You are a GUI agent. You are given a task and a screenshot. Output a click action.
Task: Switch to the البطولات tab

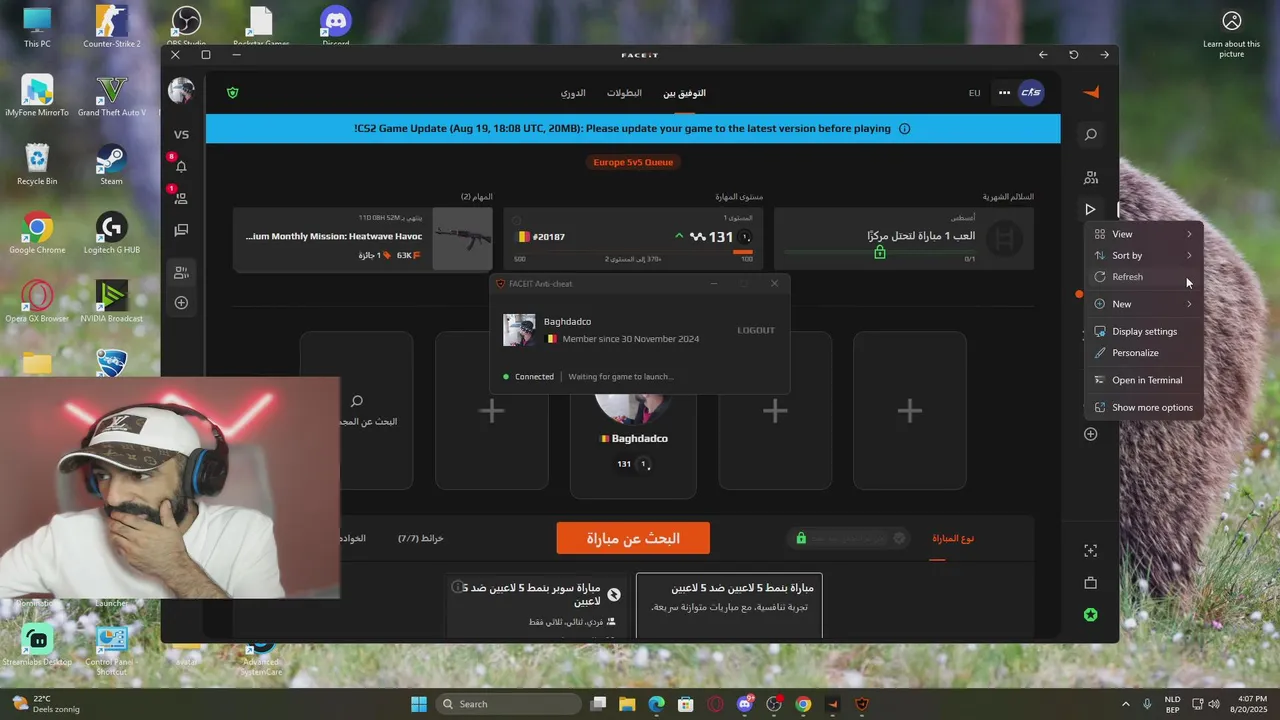(x=624, y=93)
